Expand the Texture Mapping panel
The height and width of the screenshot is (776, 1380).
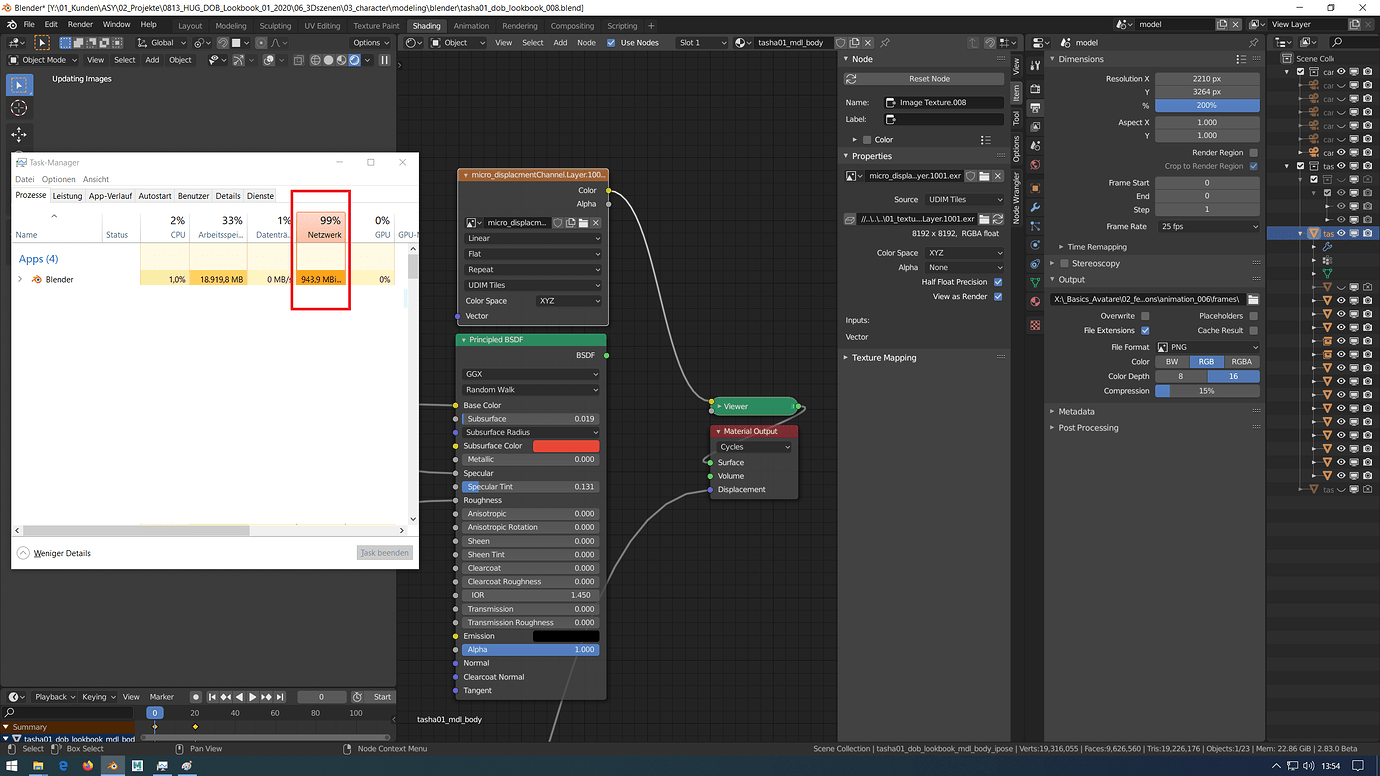[884, 357]
